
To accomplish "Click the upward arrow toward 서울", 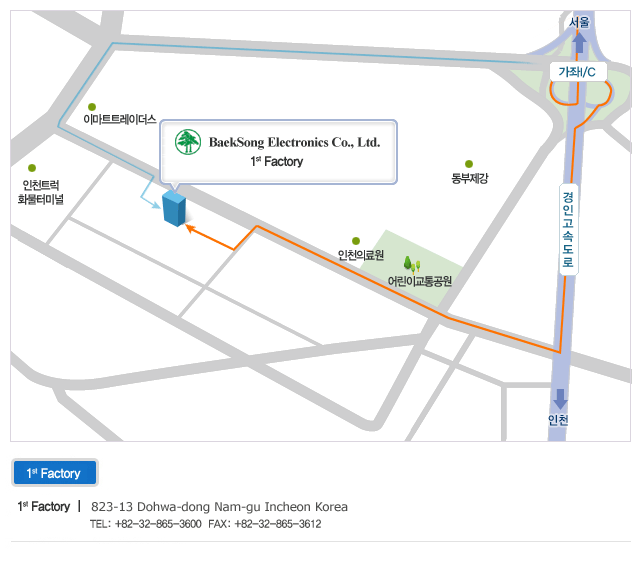I will (x=579, y=43).
